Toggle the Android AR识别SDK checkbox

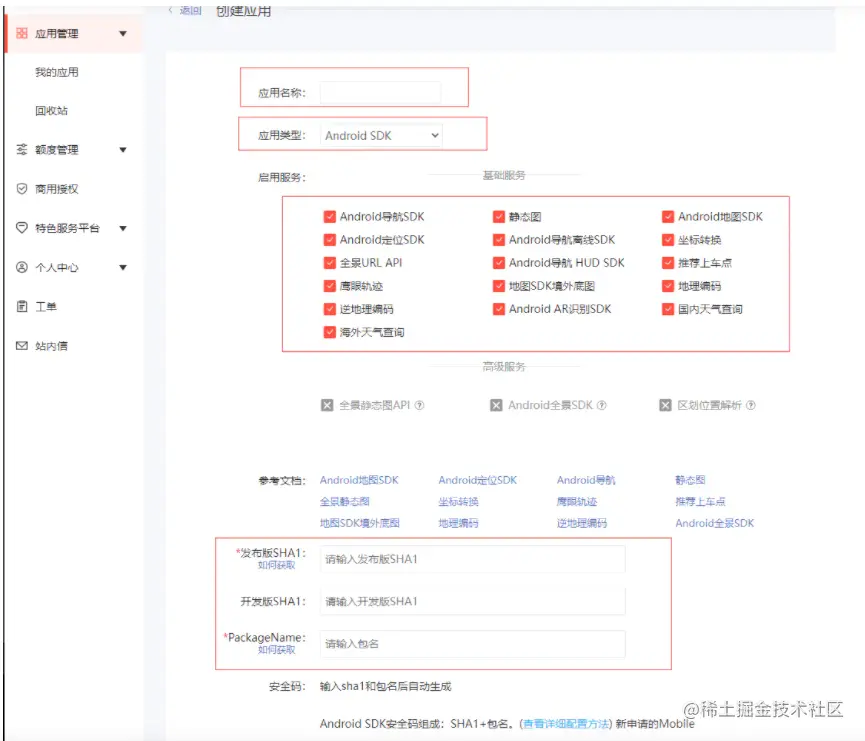[x=499, y=309]
